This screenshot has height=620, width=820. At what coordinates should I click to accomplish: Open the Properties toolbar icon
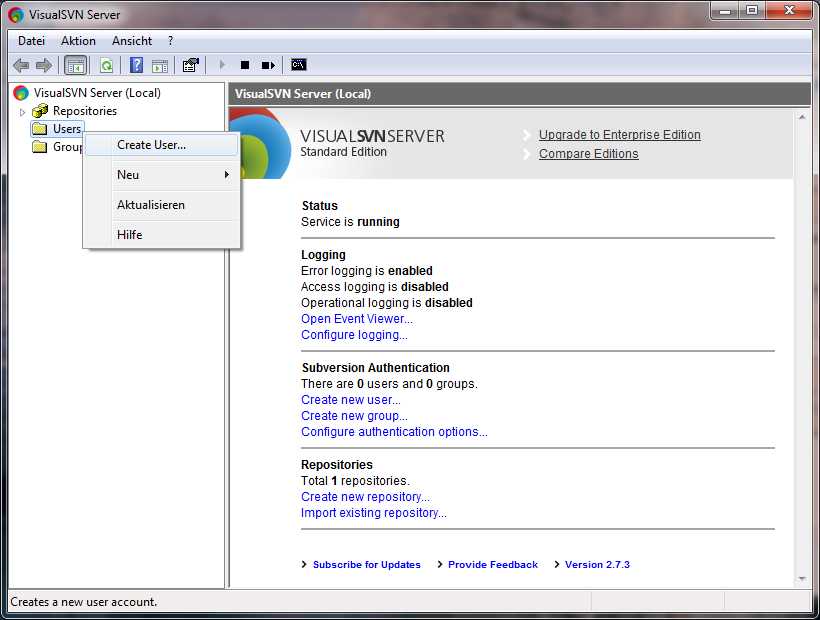coord(191,65)
